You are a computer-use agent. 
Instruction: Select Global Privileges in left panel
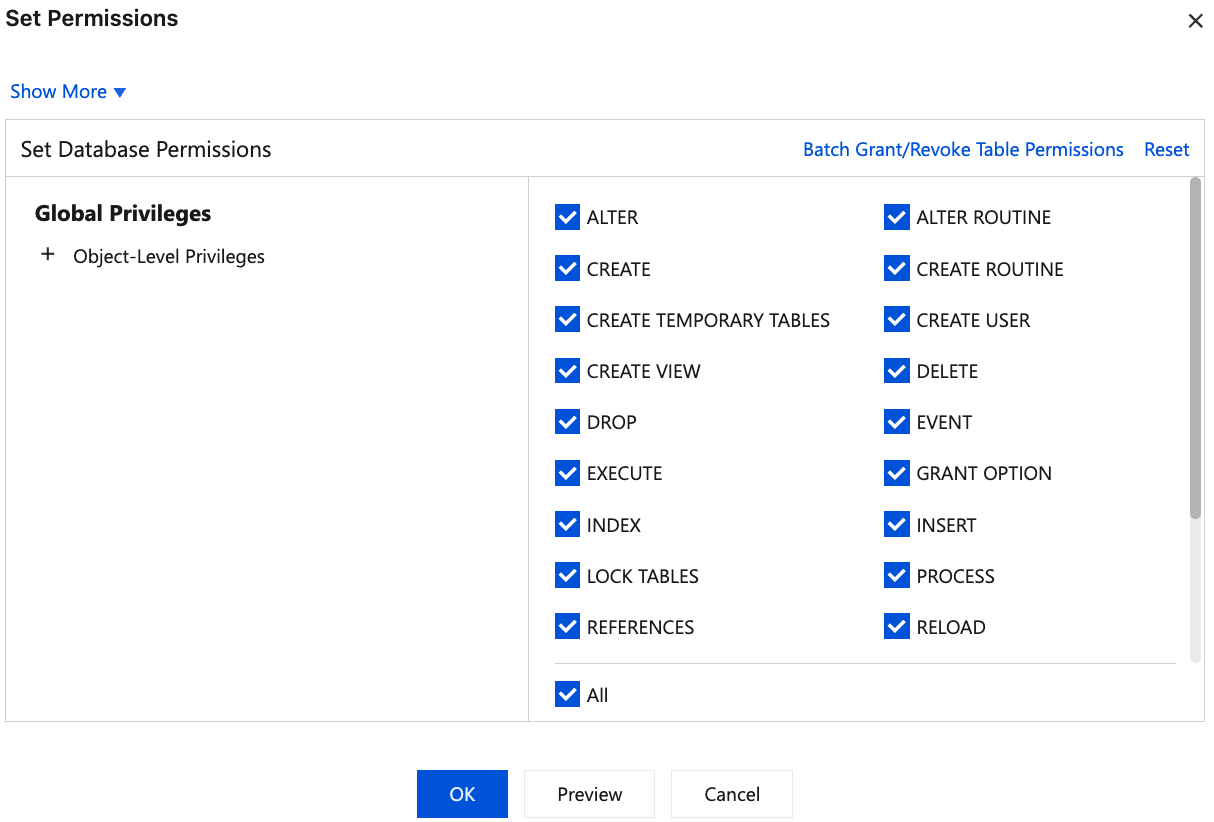point(123,214)
